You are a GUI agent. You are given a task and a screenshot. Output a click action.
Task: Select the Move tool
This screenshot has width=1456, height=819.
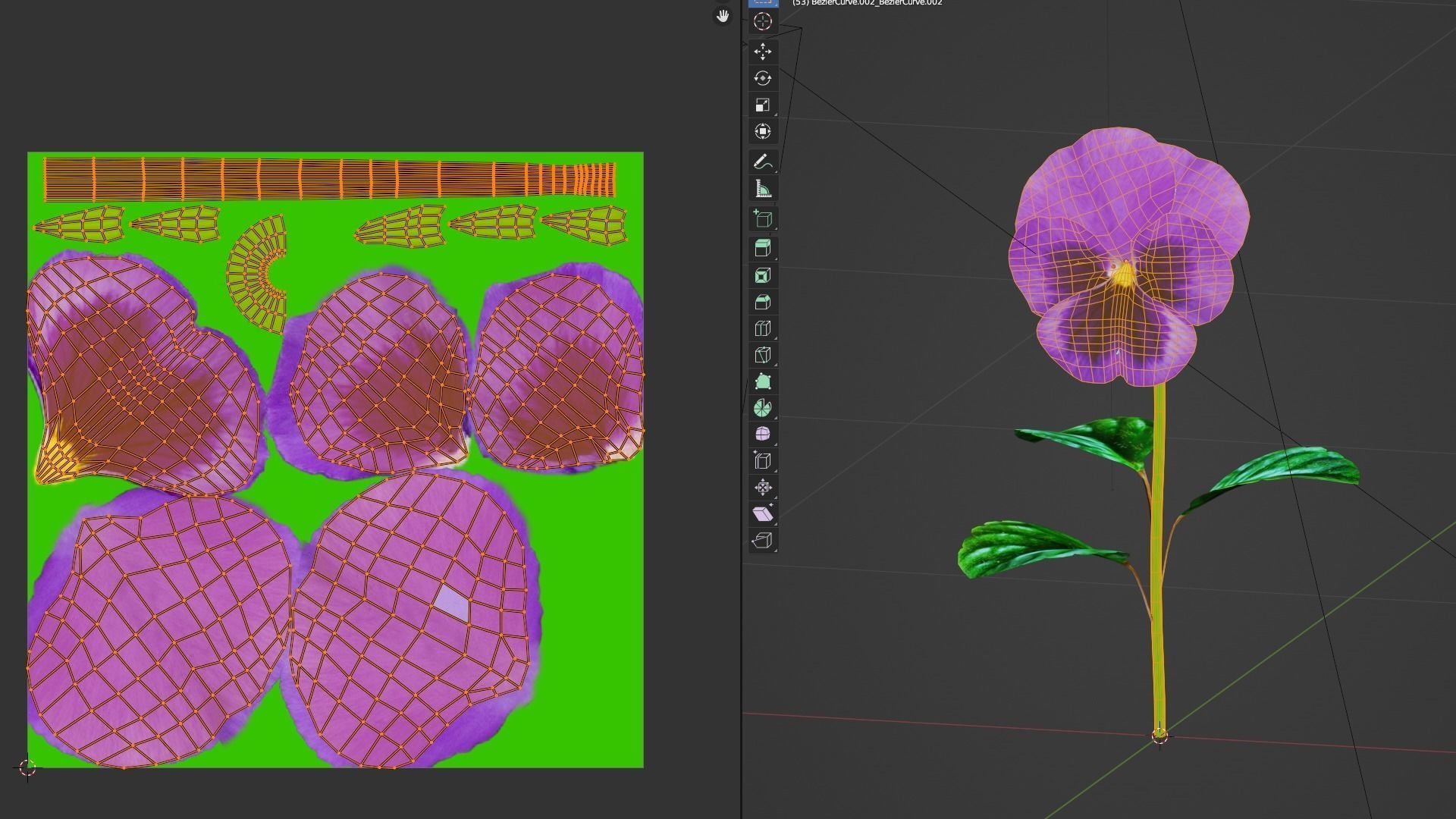tap(763, 52)
